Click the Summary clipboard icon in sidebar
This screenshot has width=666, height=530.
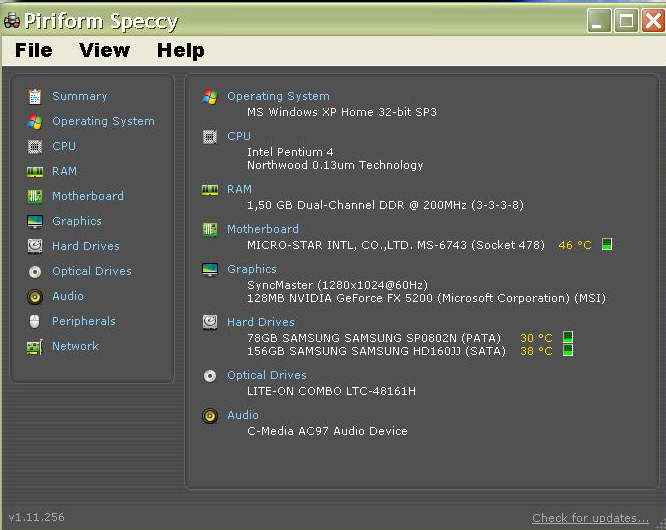tap(35, 96)
